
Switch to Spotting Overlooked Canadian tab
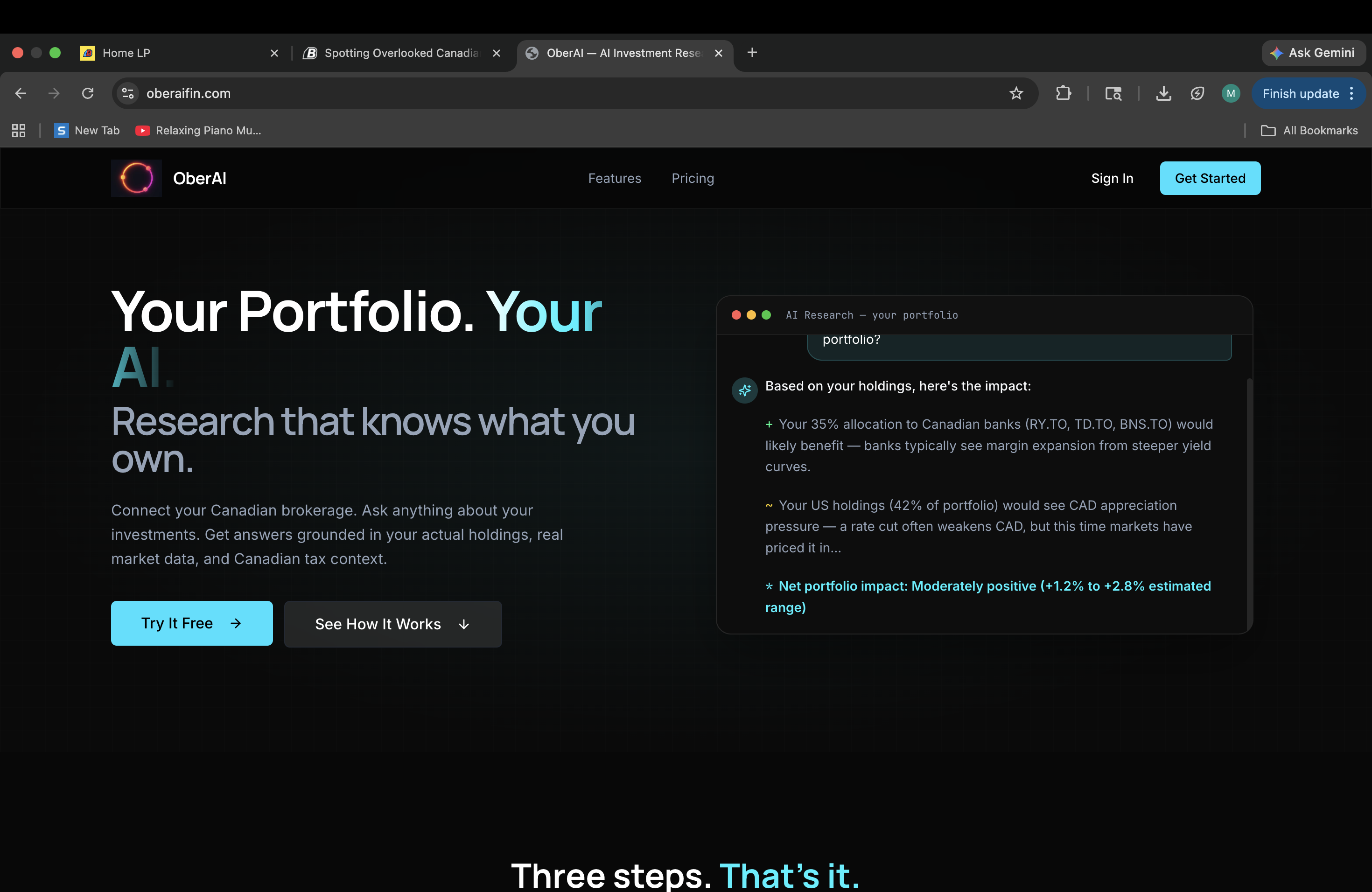tap(401, 53)
